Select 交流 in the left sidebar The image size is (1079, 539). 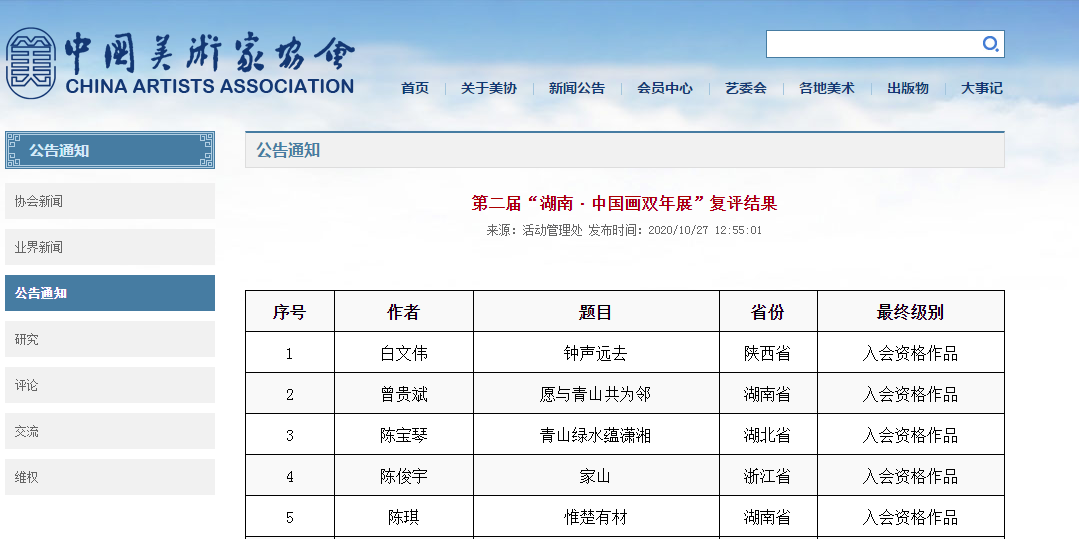(110, 431)
